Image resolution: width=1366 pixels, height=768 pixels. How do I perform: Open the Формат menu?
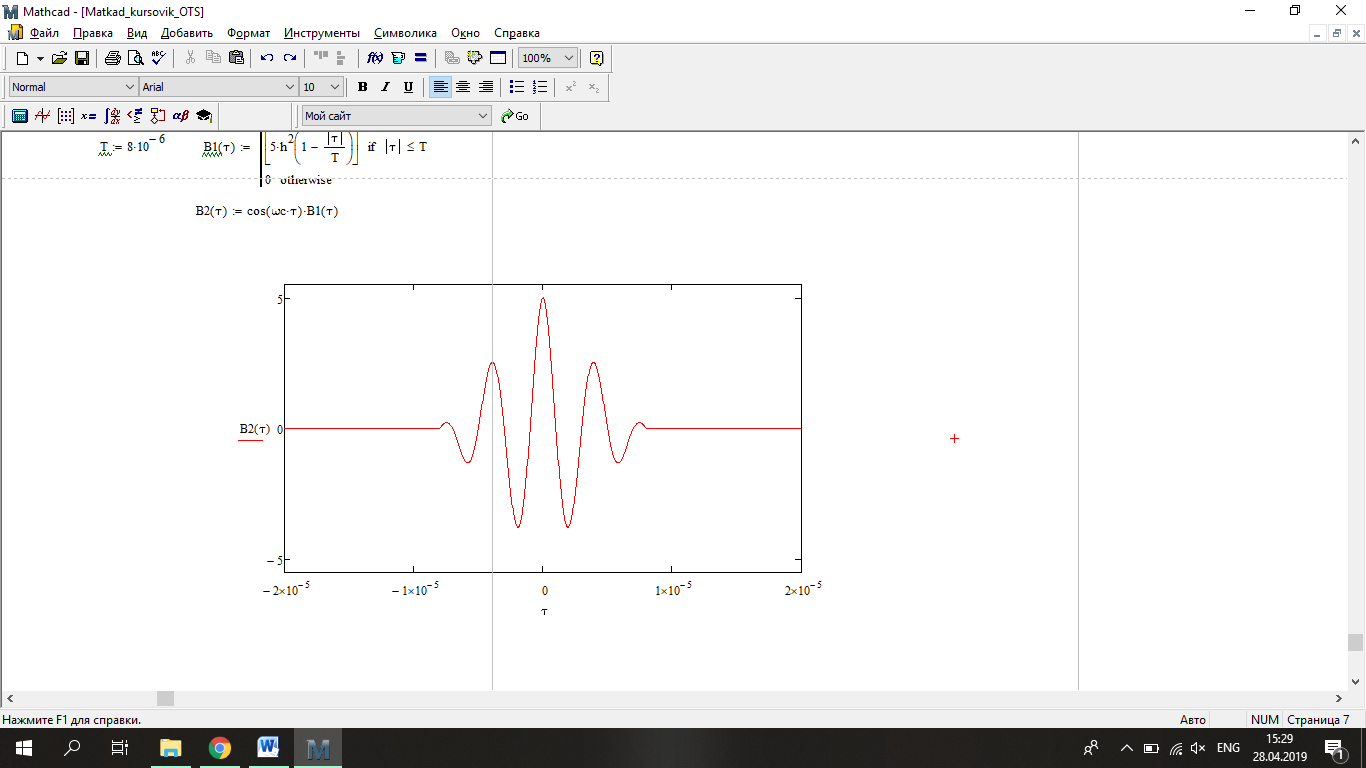pyautogui.click(x=249, y=33)
